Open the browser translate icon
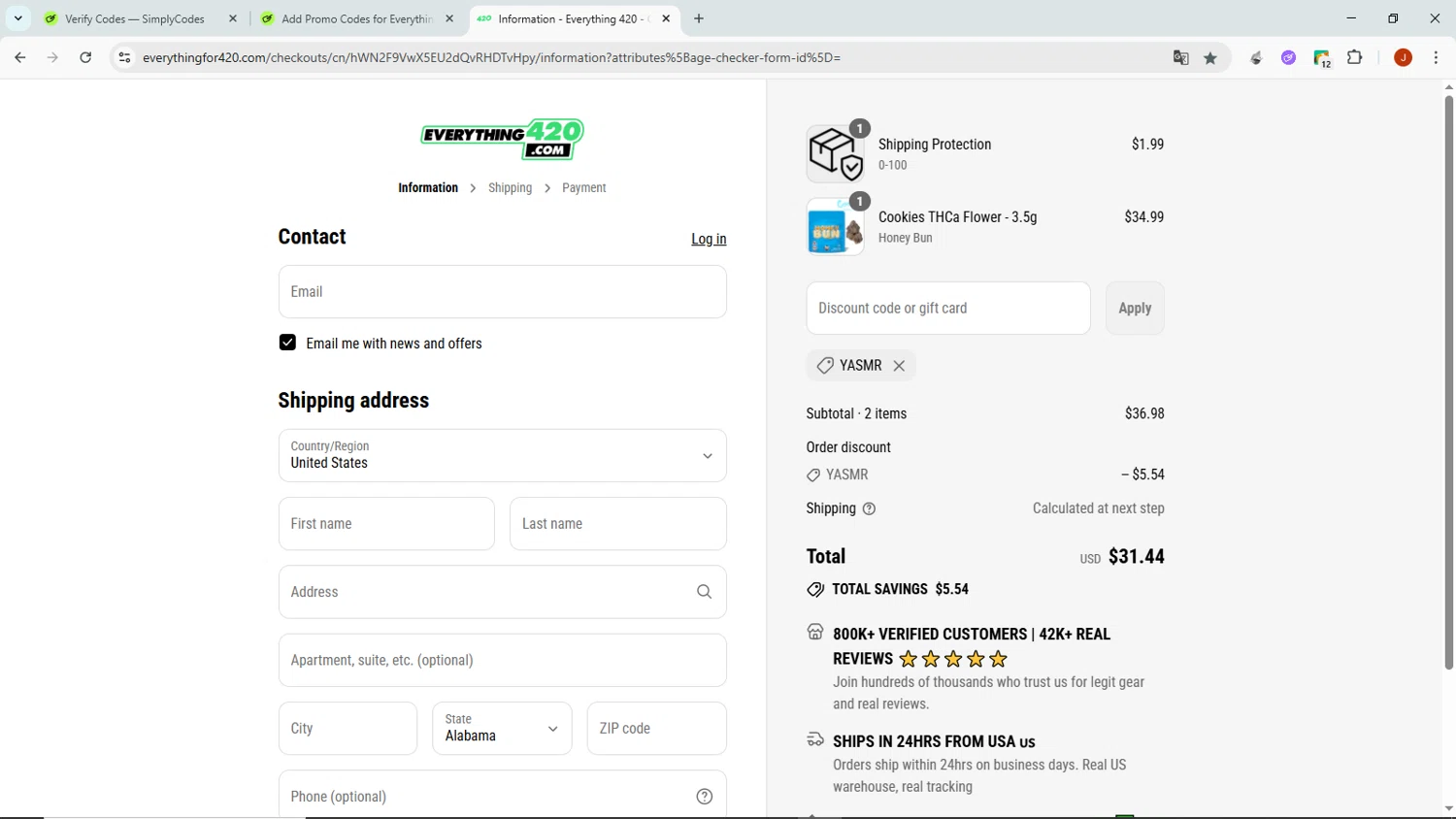Image resolution: width=1456 pixels, height=819 pixels. (1180, 58)
